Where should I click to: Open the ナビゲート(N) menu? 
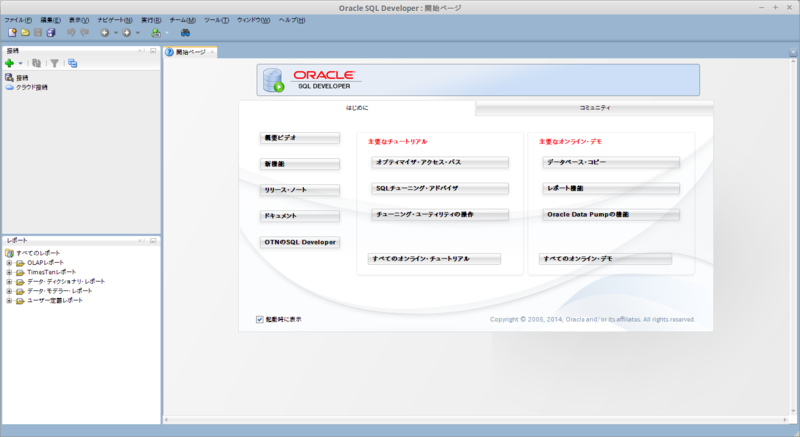tap(115, 20)
